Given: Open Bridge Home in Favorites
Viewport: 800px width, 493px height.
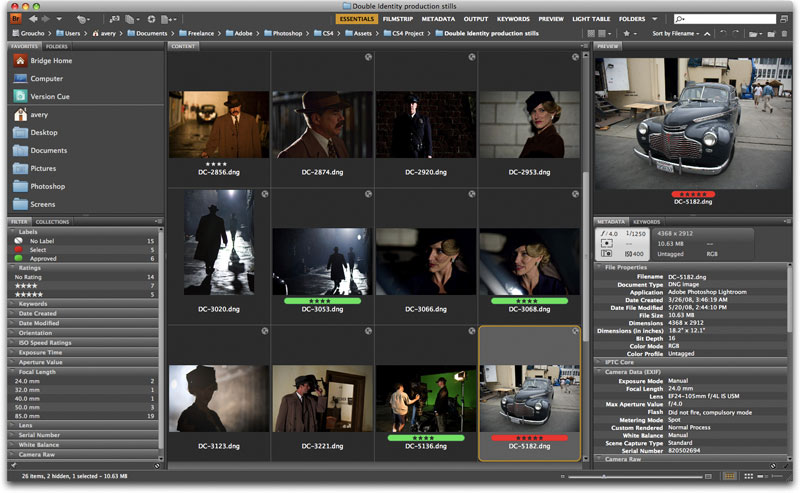Looking at the screenshot, I should tap(50, 61).
